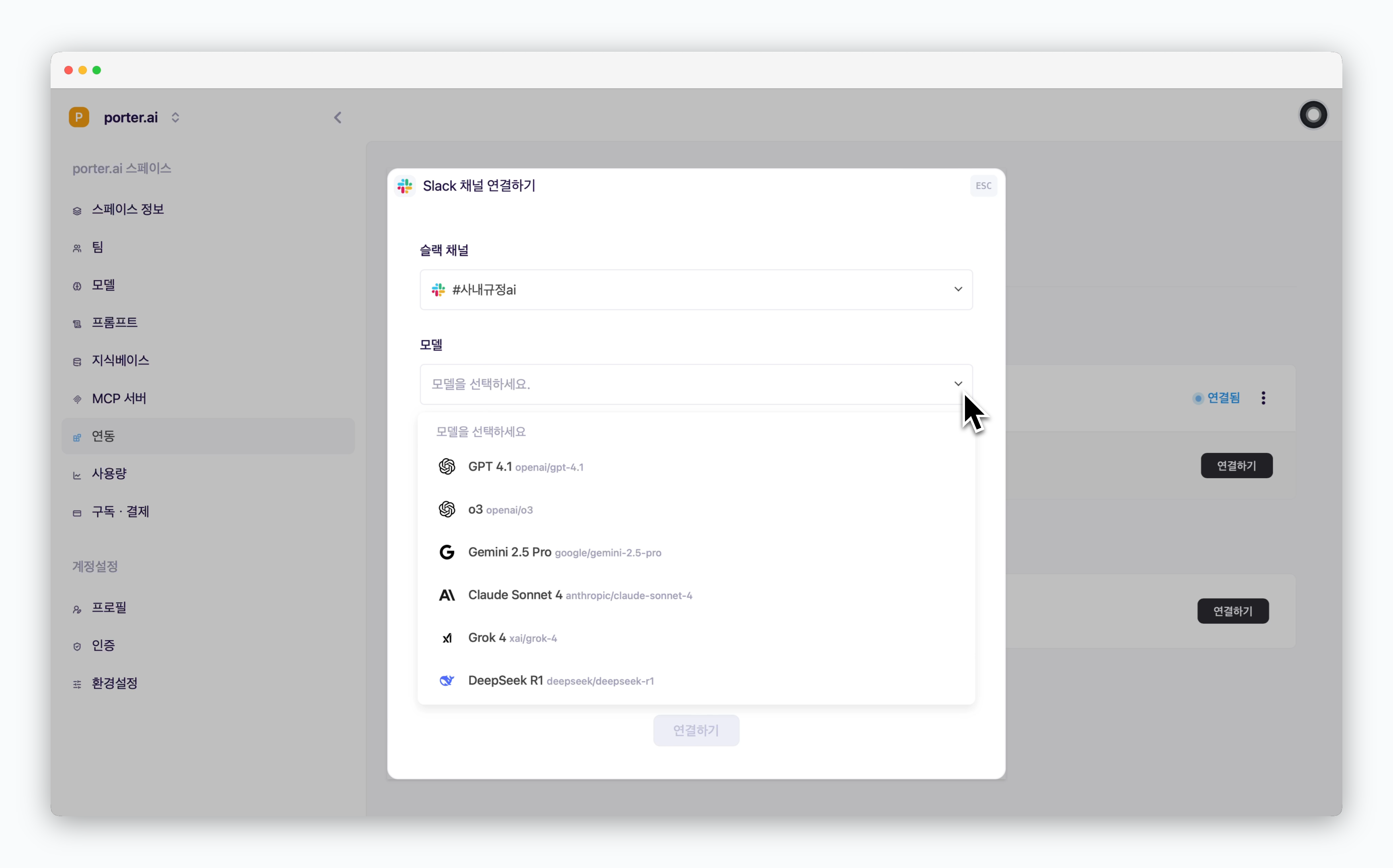Click the 슬랙 채널 field label
The image size is (1393, 868).
(x=444, y=250)
